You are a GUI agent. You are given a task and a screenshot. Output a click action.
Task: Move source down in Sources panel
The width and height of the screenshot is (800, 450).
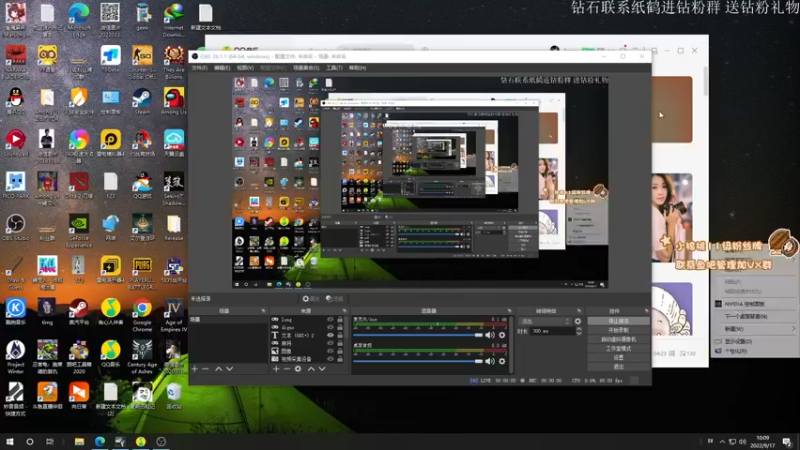tap(322, 369)
